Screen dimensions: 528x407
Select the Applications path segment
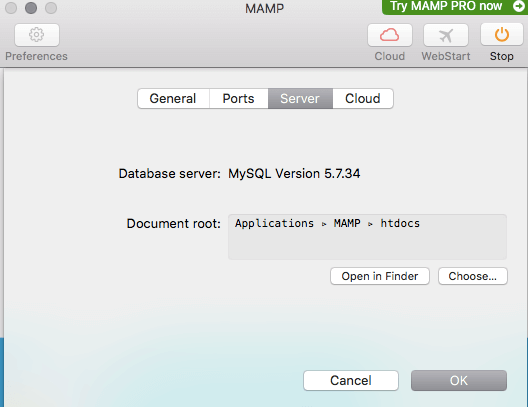pyautogui.click(x=274, y=224)
